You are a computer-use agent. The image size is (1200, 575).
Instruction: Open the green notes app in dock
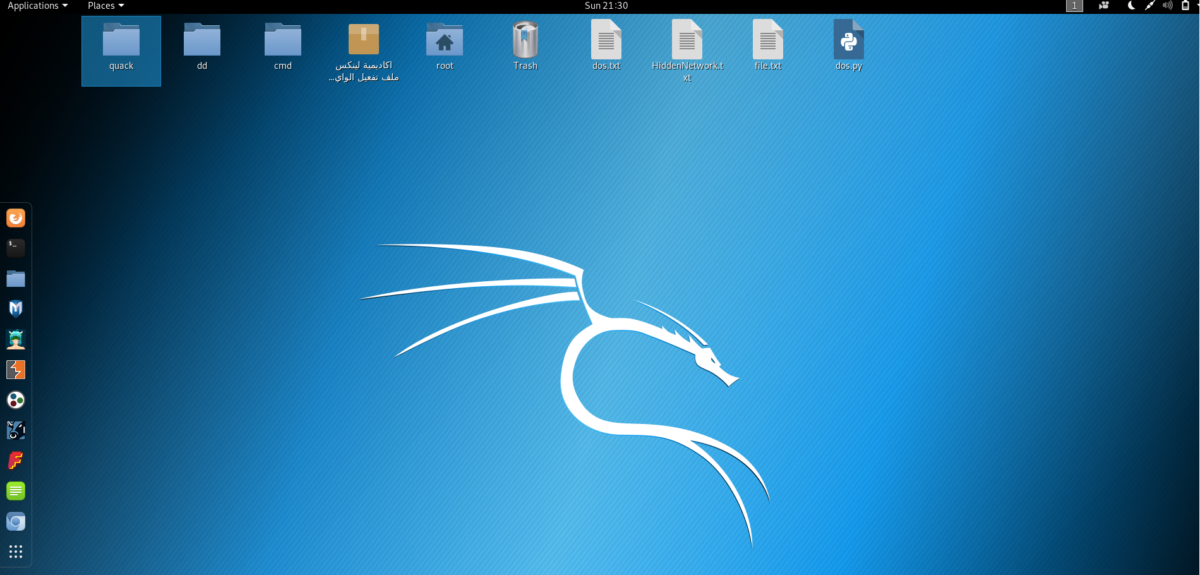pyautogui.click(x=16, y=491)
